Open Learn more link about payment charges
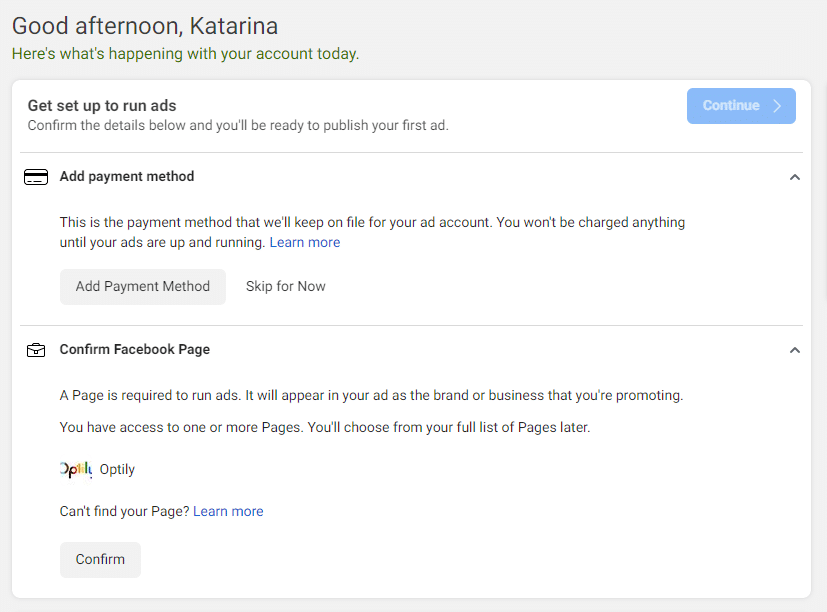The image size is (827, 612). [x=305, y=242]
